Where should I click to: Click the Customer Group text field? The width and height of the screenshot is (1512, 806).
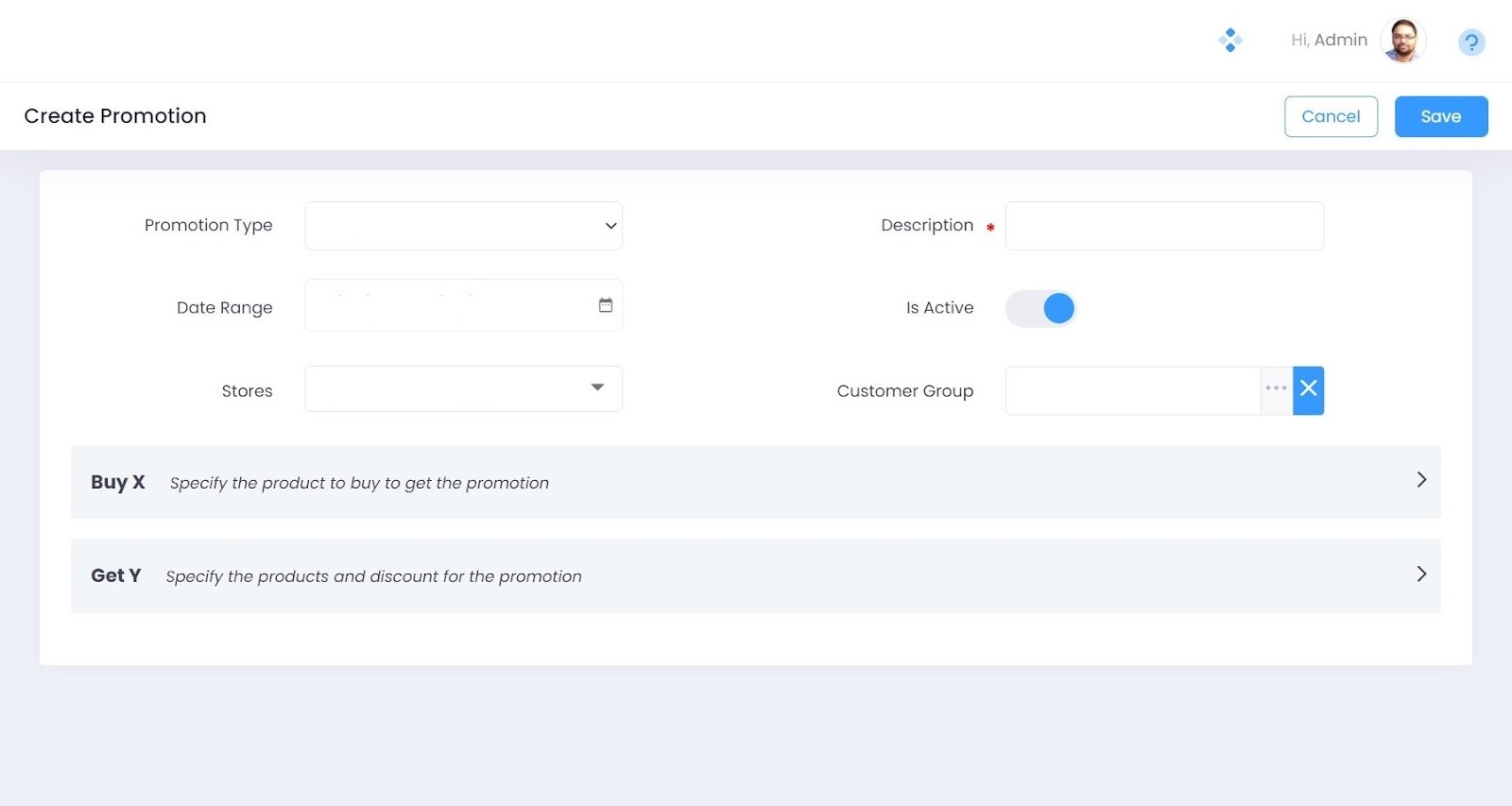(x=1132, y=390)
